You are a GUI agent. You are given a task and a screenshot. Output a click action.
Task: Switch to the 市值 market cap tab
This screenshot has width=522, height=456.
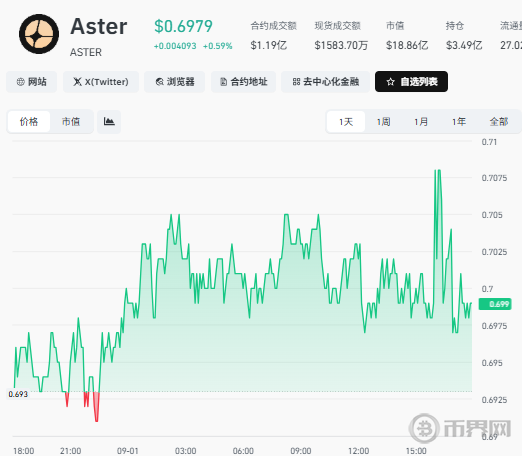(x=71, y=122)
